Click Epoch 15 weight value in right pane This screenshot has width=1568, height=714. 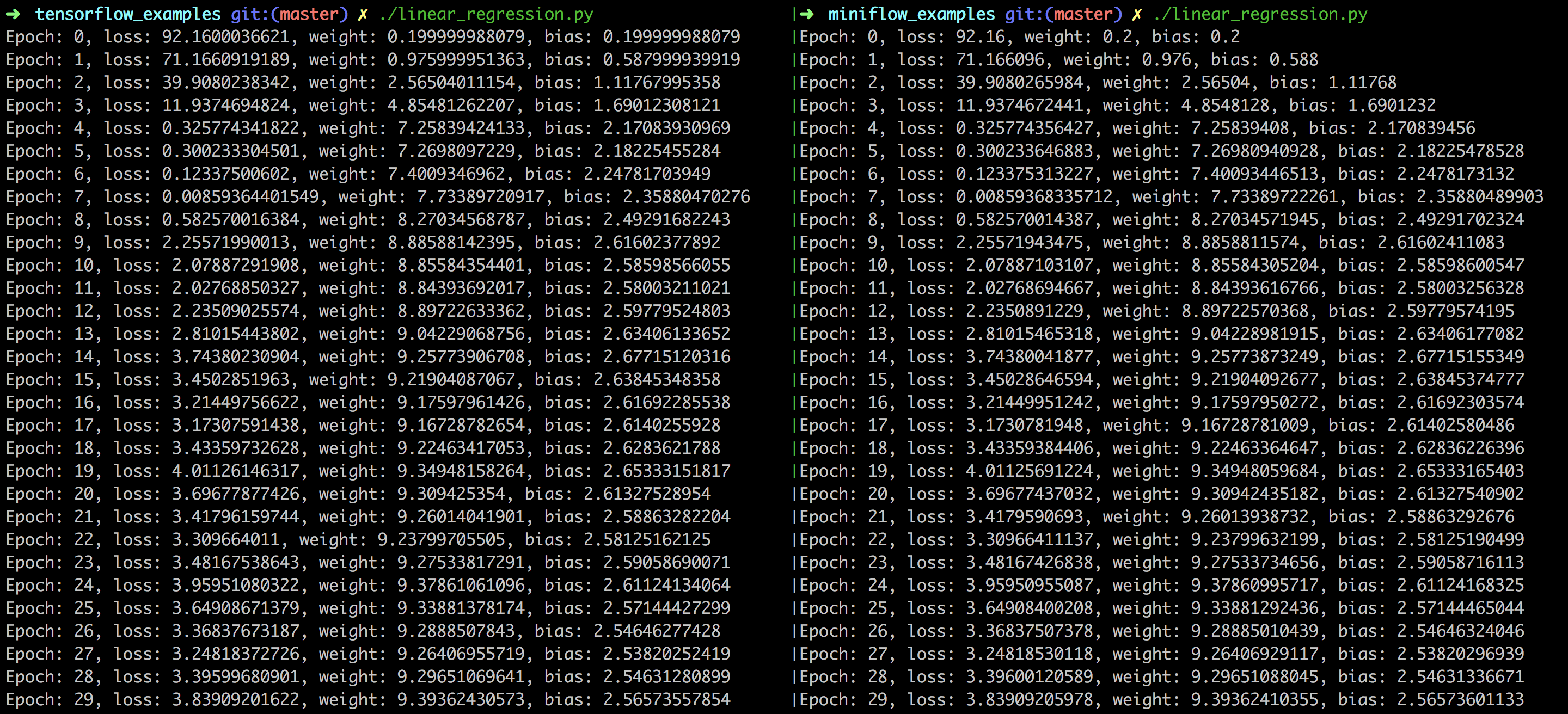[1254, 379]
